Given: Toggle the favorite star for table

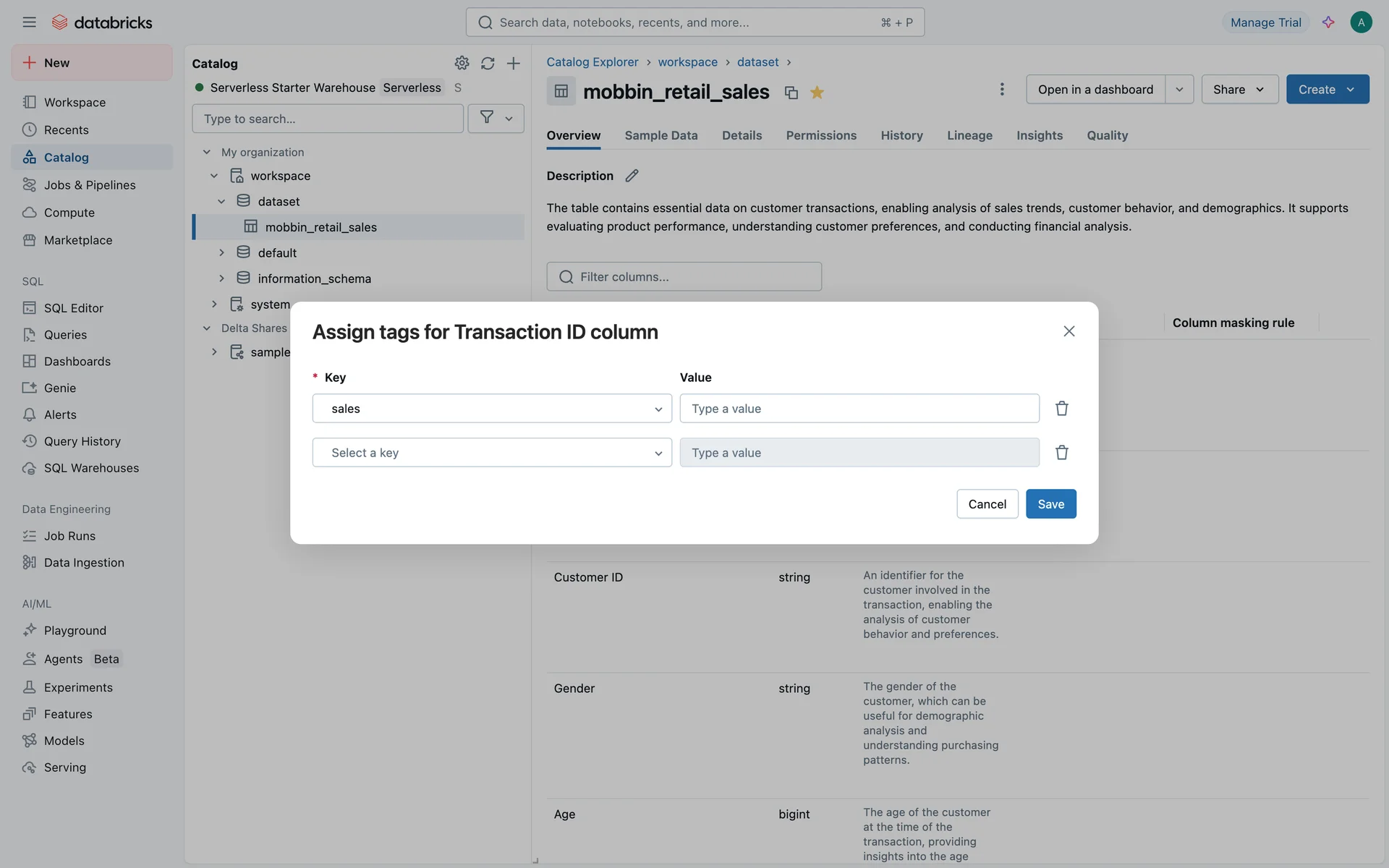Looking at the screenshot, I should click(x=817, y=93).
